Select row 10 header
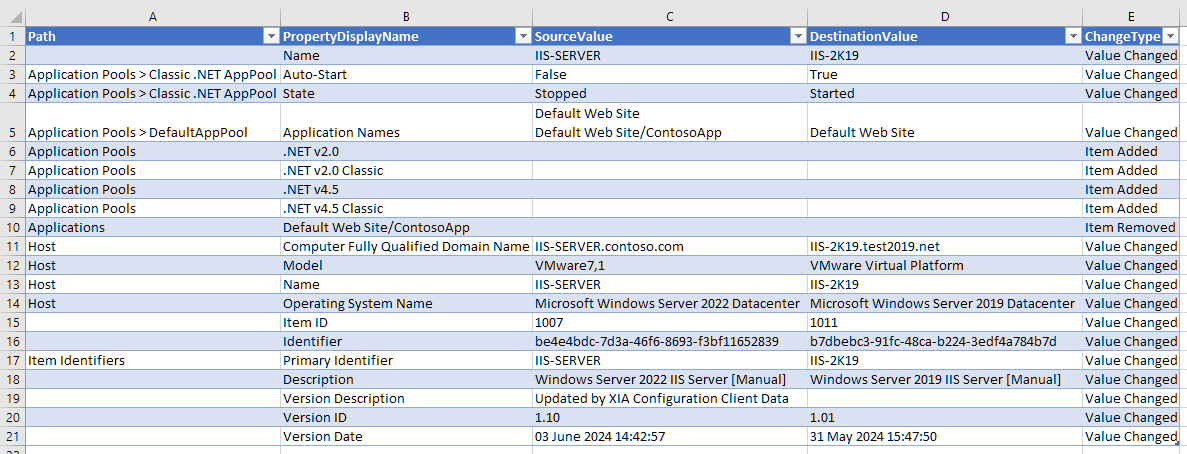 click(12, 227)
